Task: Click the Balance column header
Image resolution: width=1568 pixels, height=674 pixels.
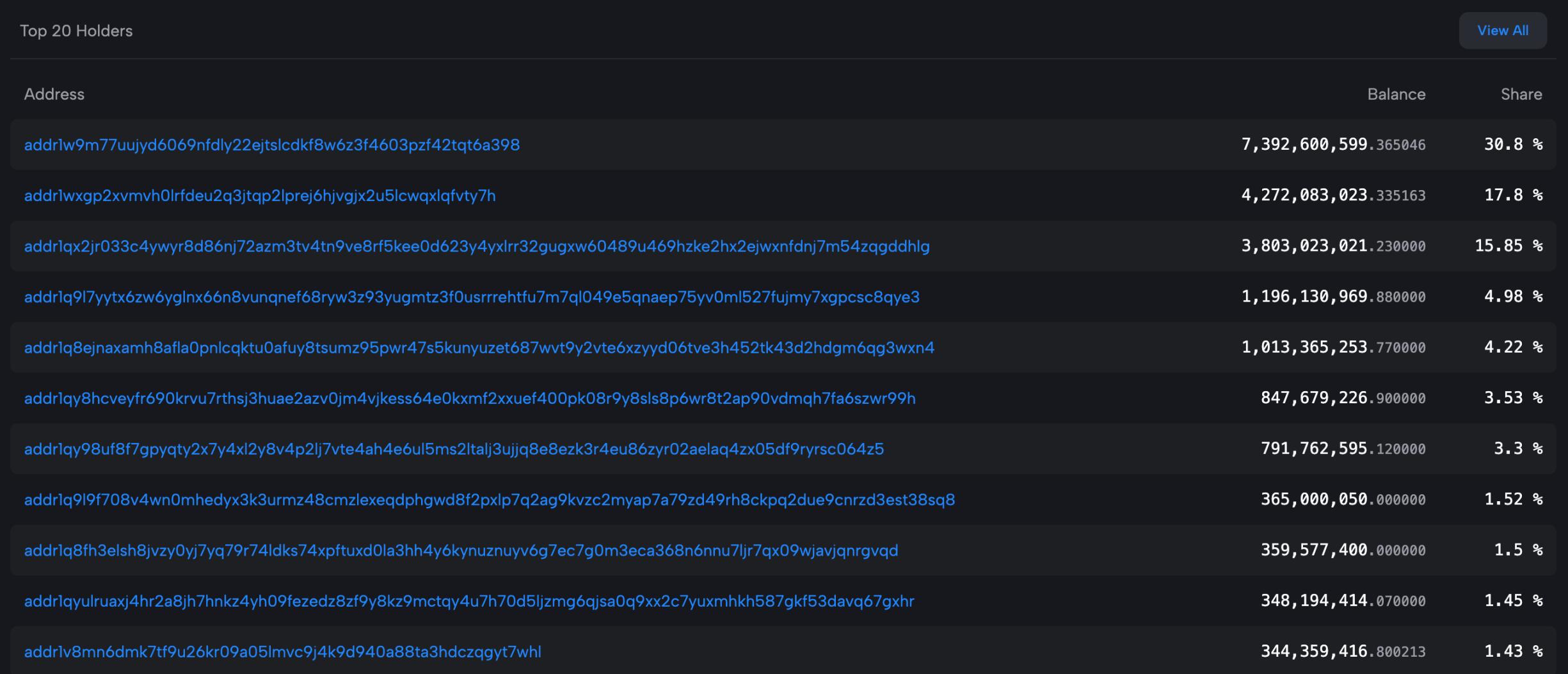Action: (1396, 94)
